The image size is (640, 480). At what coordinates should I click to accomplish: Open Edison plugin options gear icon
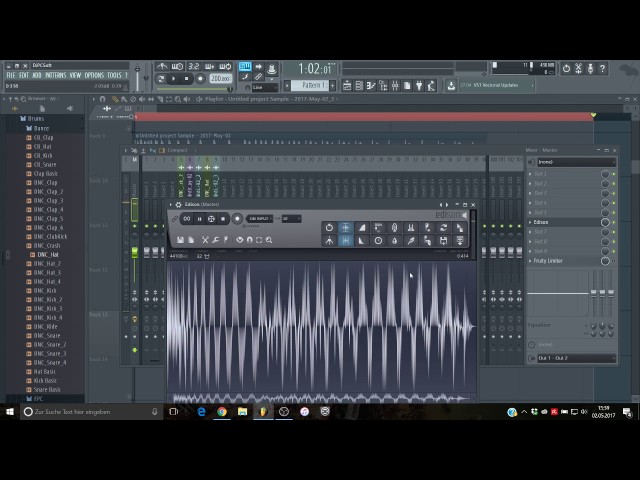click(x=178, y=204)
